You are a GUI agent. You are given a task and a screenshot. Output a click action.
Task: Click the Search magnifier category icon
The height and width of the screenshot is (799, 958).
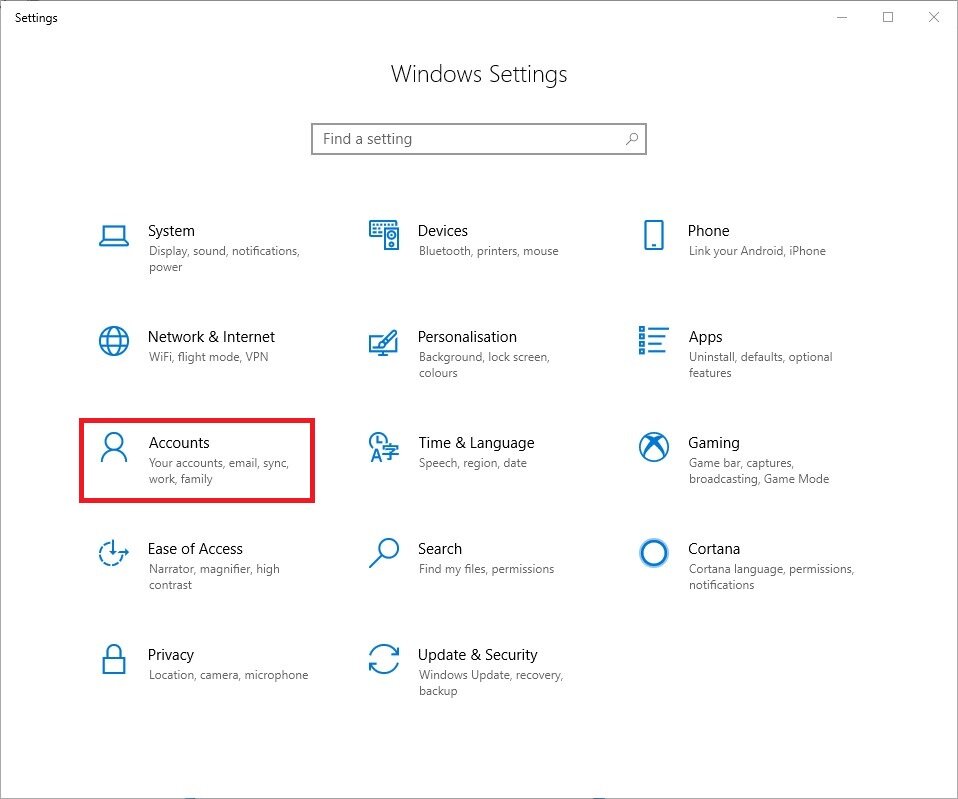(384, 553)
